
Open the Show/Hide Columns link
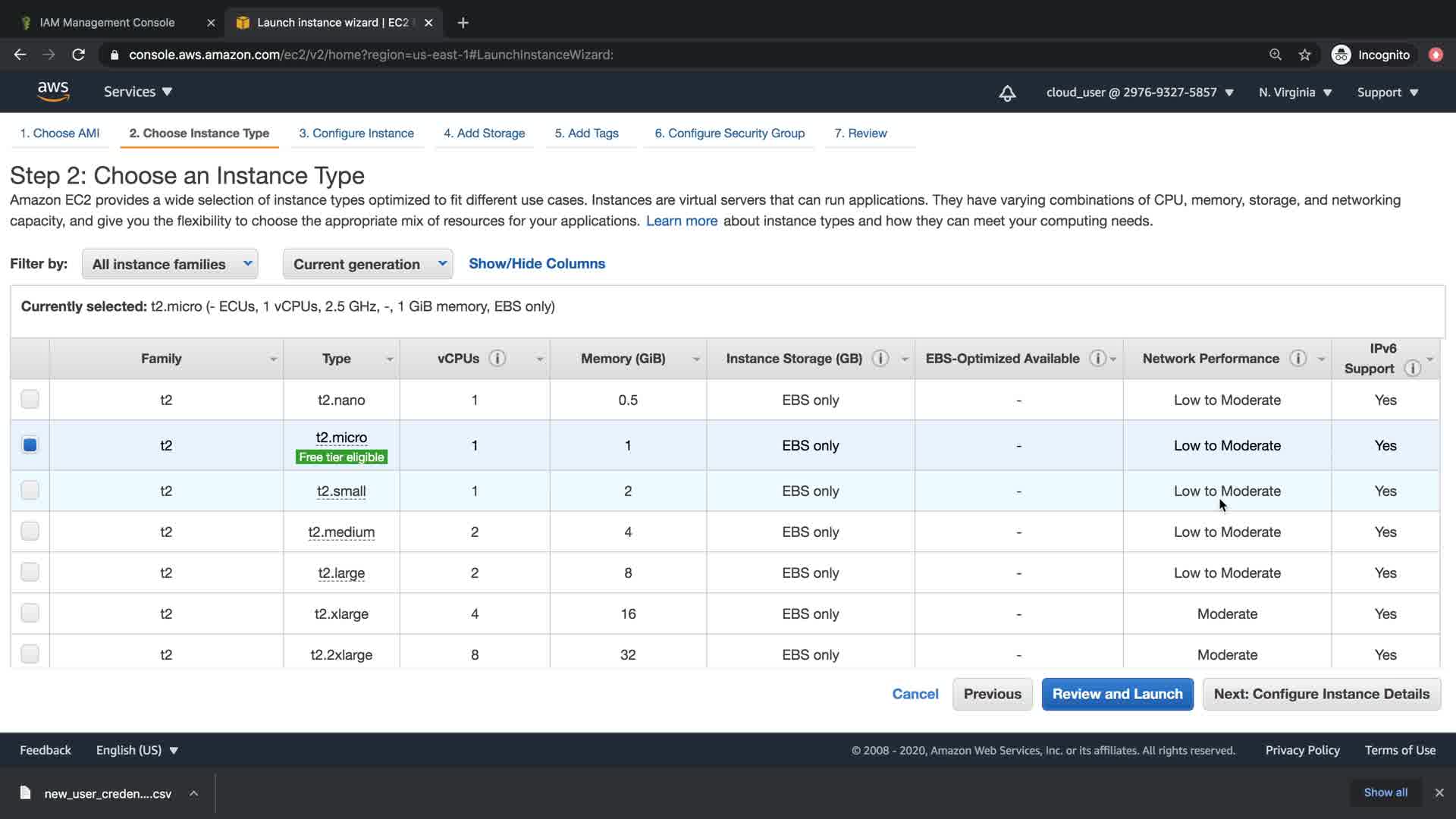click(x=536, y=264)
